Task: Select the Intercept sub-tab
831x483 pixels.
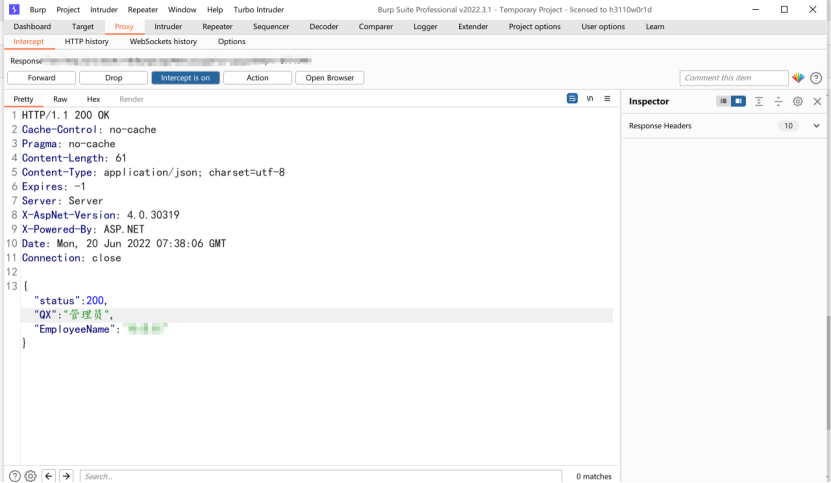Action: tap(29, 41)
